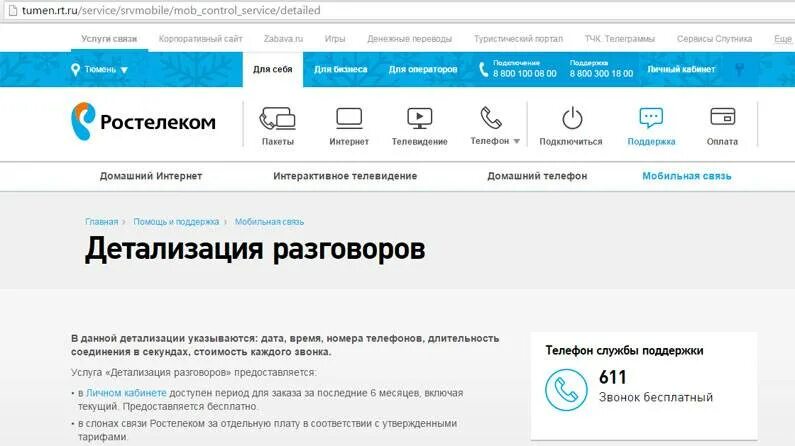Click the Ростелеком logo
Viewport: 795px width, 446px height.
[x=143, y=121]
